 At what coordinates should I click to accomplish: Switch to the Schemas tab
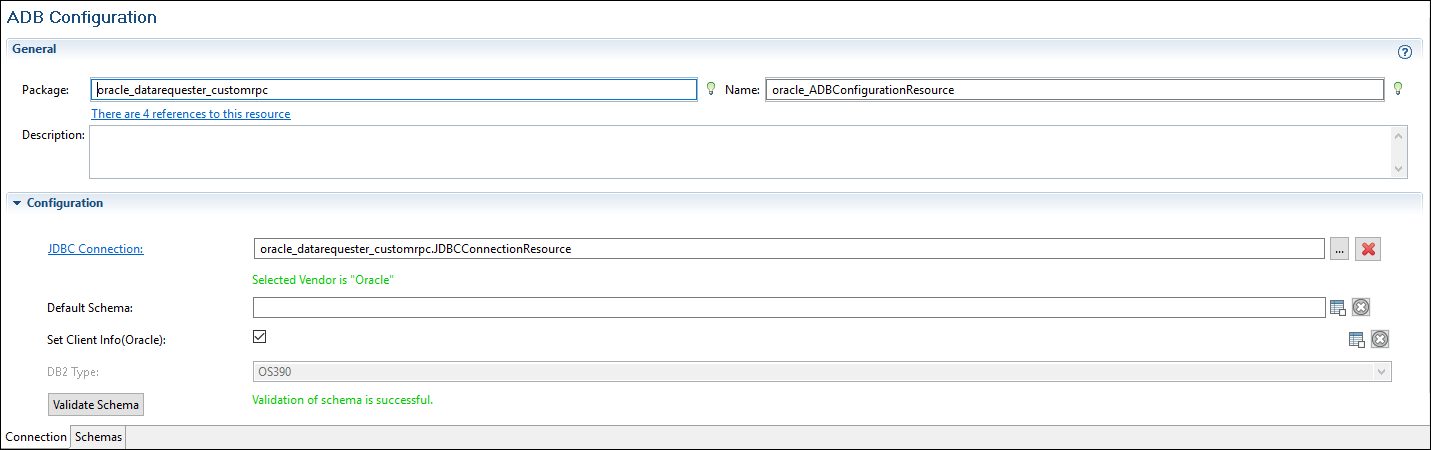(98, 437)
